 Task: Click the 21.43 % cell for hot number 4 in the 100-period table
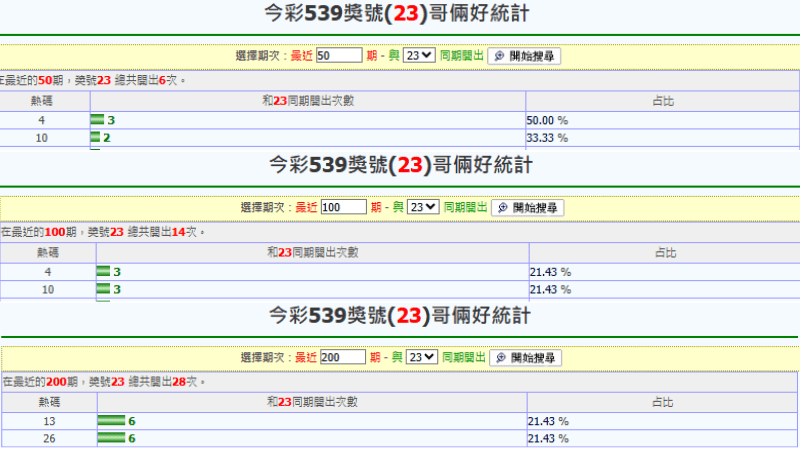(x=664, y=272)
